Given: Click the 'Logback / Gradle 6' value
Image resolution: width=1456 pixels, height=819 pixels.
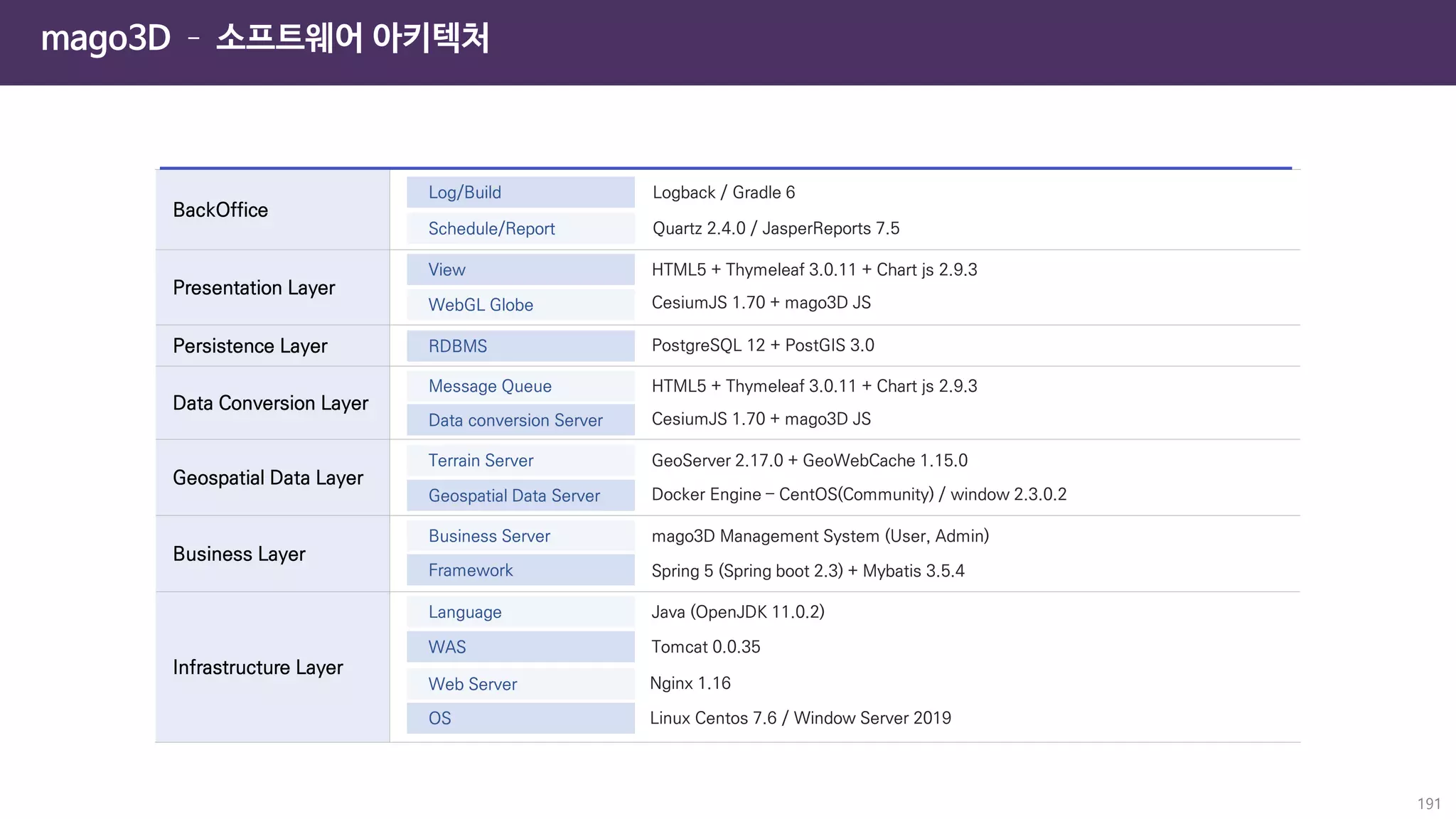Looking at the screenshot, I should point(724,193).
